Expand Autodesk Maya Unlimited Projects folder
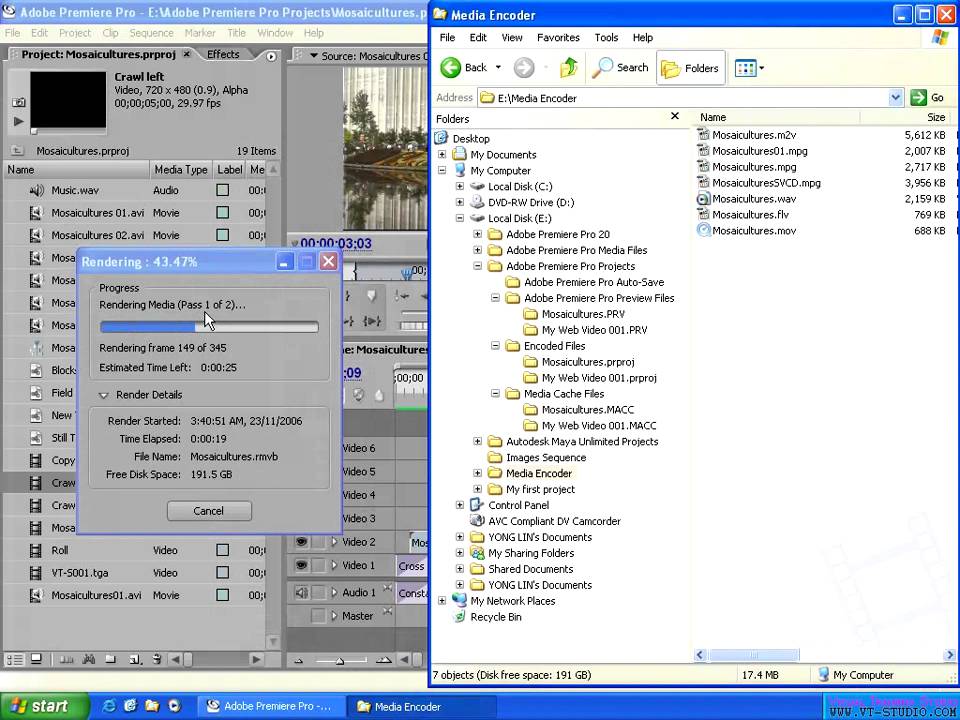960x720 pixels. click(x=478, y=441)
